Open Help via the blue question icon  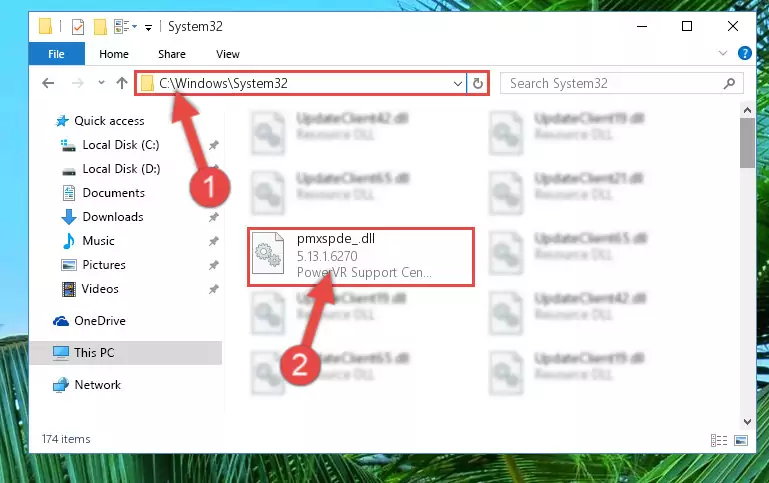coord(744,53)
